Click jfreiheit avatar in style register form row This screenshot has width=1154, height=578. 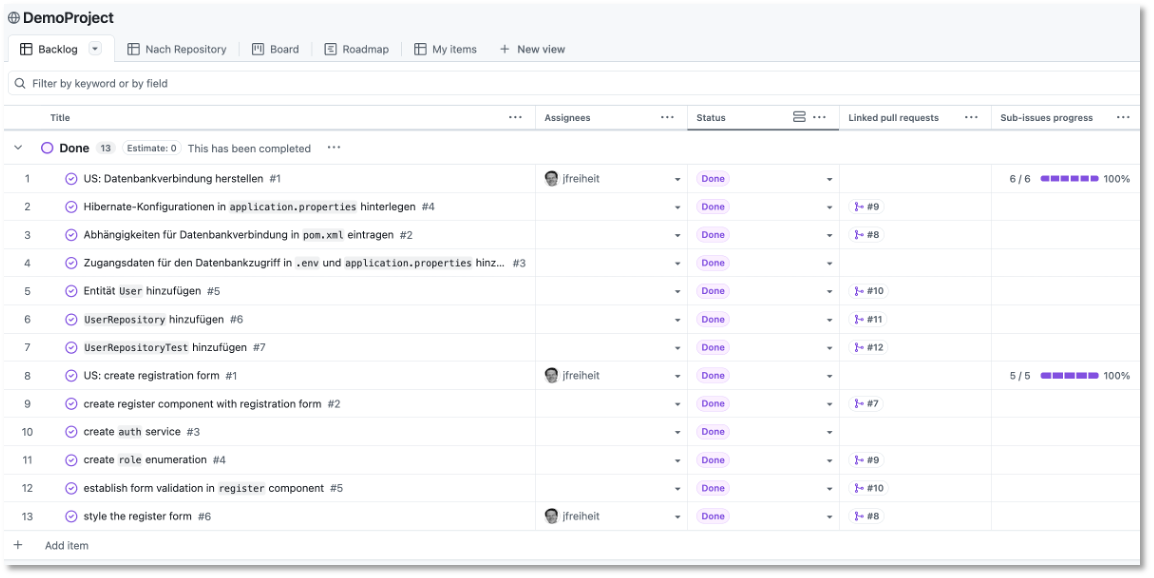tap(551, 516)
